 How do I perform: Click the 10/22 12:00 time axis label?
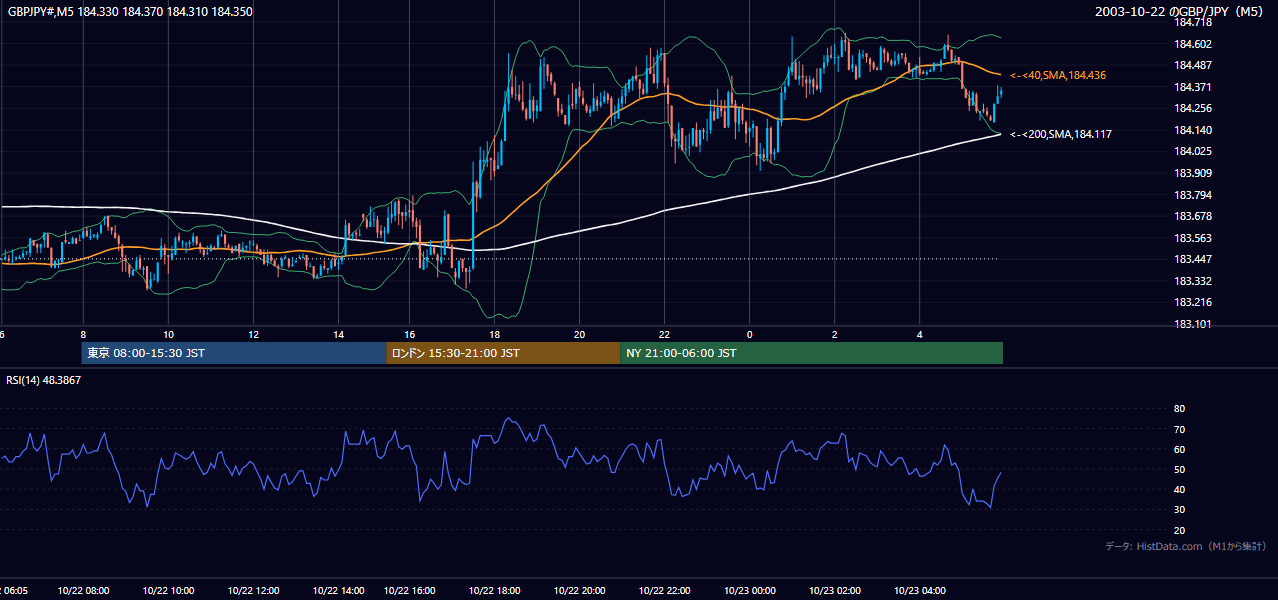(x=254, y=591)
